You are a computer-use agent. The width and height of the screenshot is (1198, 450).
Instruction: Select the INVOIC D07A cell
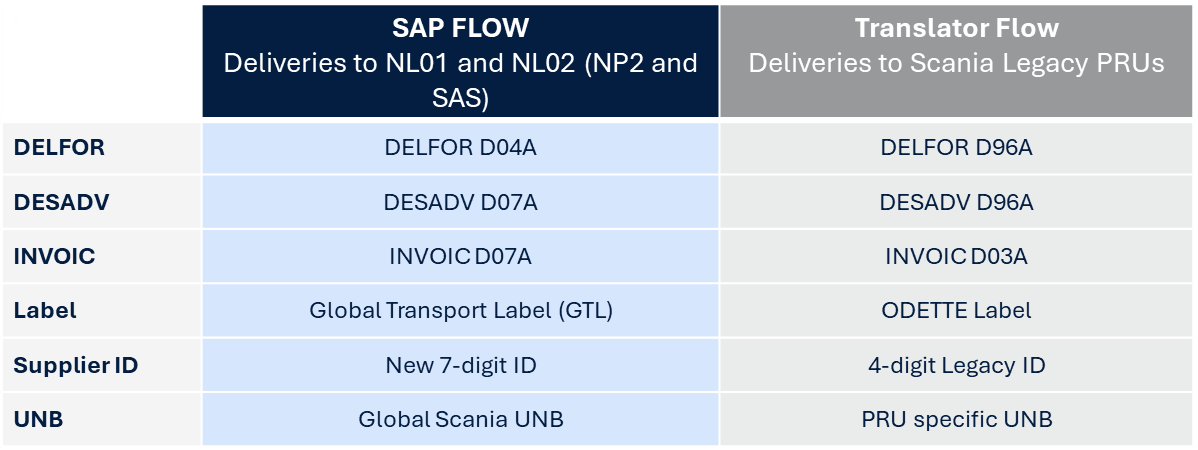[x=460, y=256]
